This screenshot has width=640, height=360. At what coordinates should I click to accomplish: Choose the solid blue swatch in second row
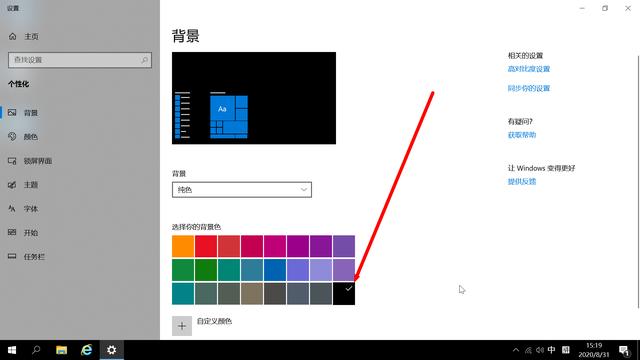click(x=275, y=270)
